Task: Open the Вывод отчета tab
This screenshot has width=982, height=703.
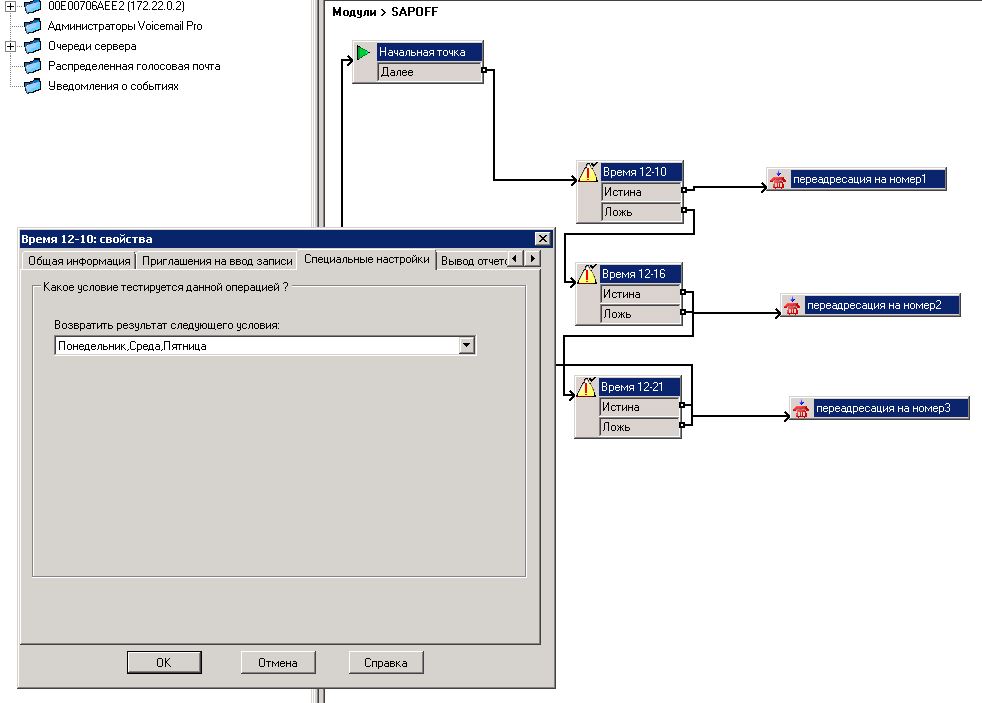Action: click(473, 261)
